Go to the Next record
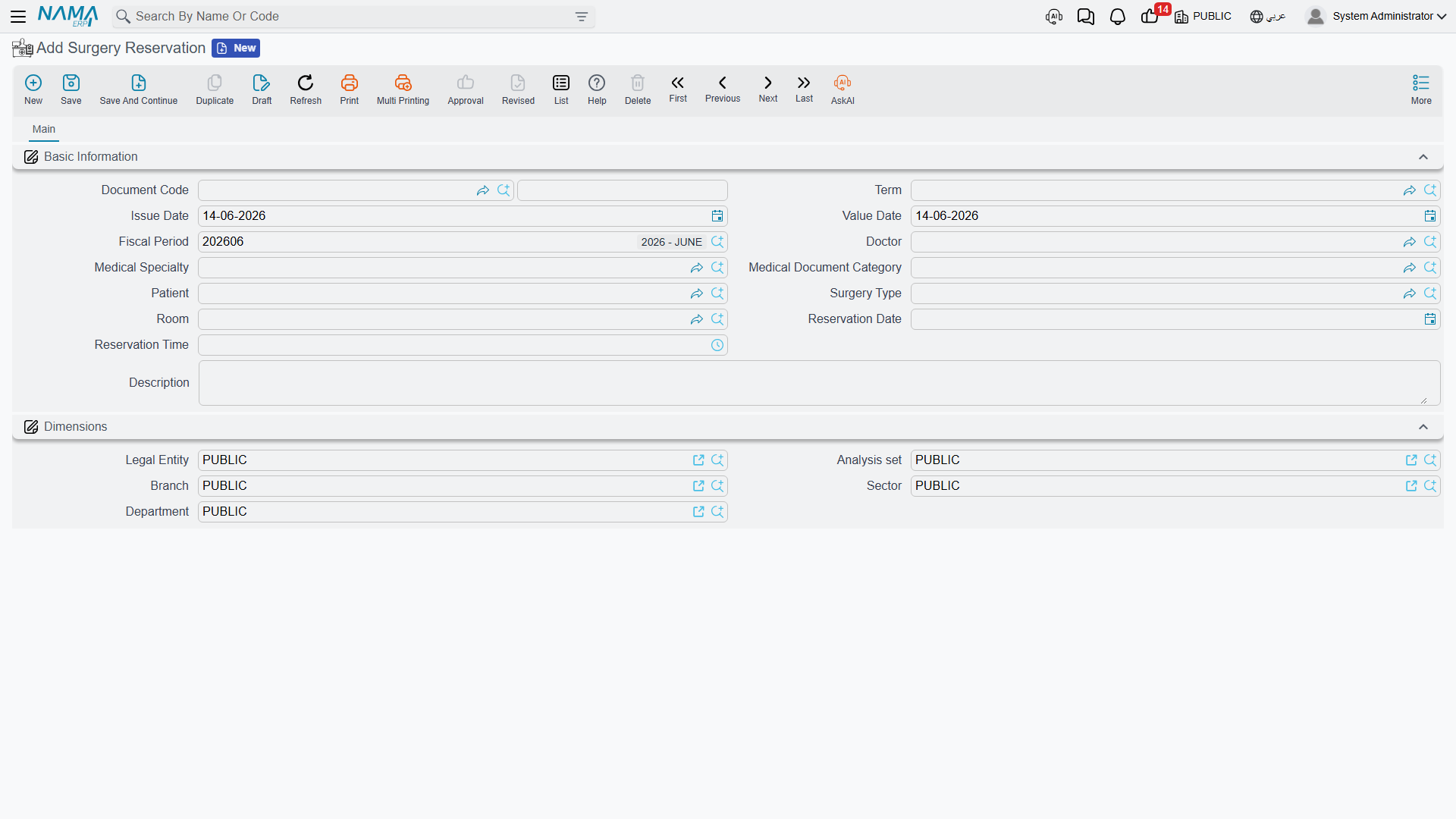 768,89
